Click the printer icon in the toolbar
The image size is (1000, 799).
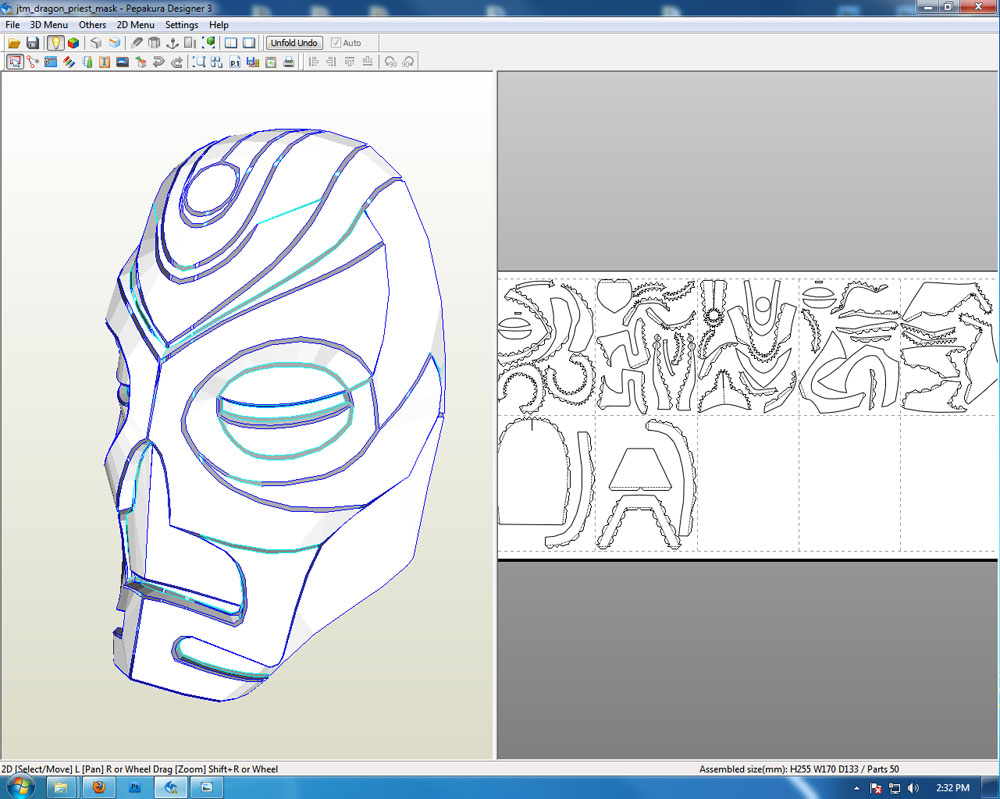click(x=289, y=62)
